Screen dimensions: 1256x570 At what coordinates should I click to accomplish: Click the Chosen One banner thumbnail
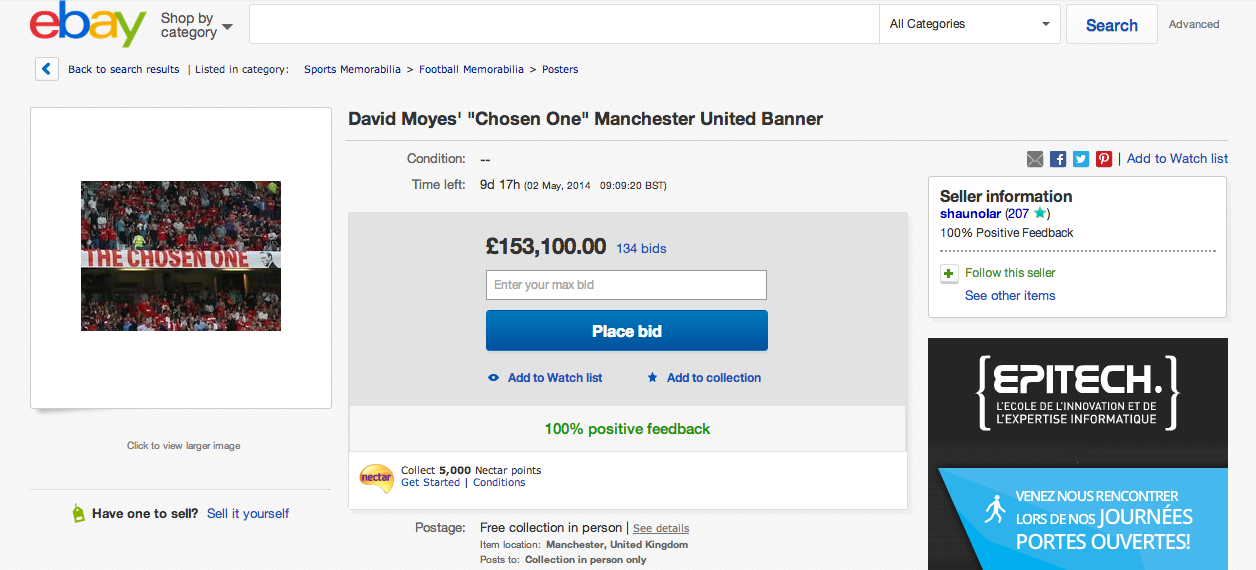coord(181,256)
